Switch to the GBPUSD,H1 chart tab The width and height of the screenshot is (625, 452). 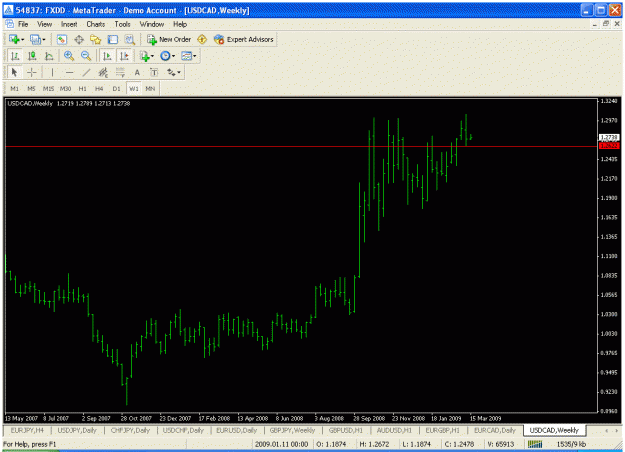[x=345, y=430]
